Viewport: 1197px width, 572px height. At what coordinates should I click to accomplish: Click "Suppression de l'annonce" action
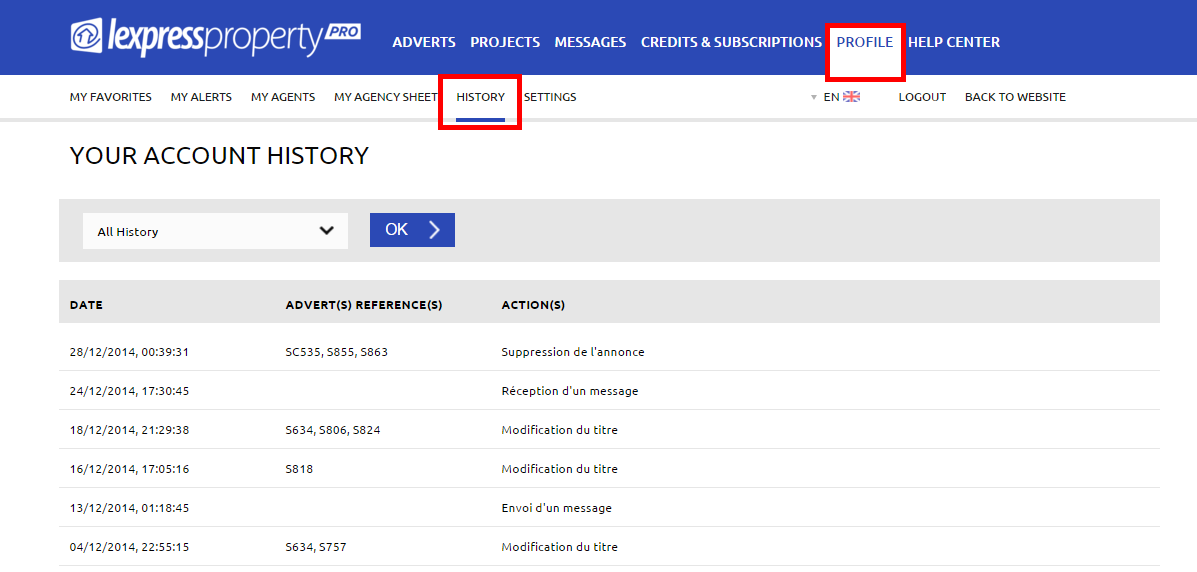573,352
